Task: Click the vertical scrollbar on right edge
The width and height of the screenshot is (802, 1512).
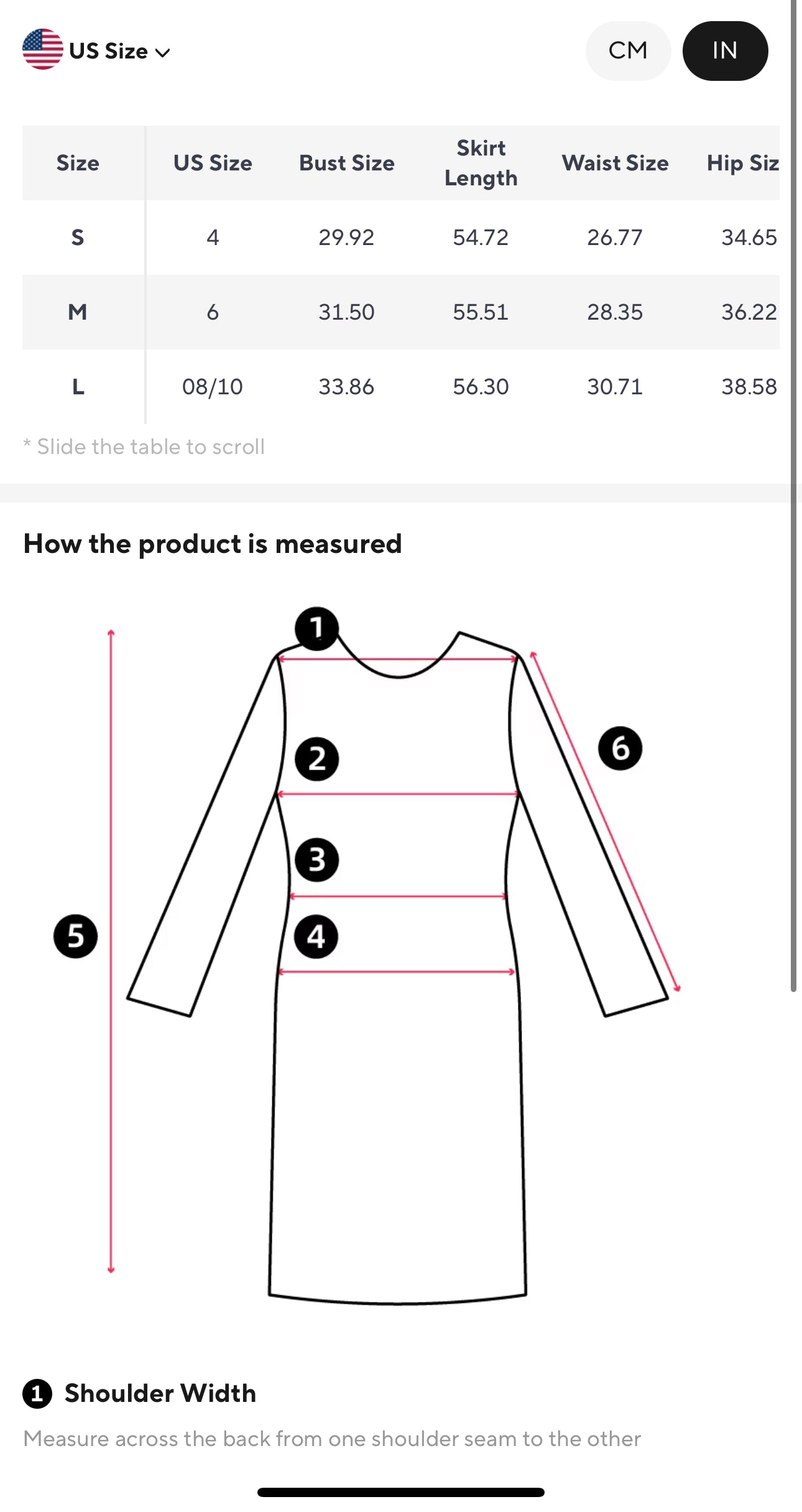Action: (x=793, y=498)
